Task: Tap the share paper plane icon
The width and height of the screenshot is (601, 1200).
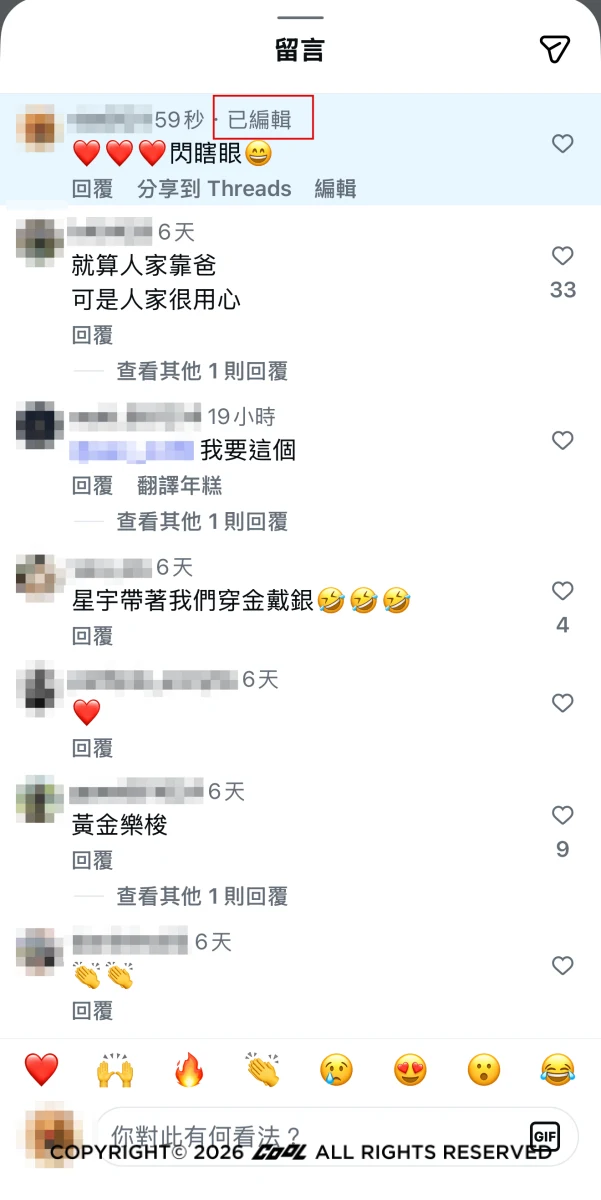Action: (x=554, y=49)
